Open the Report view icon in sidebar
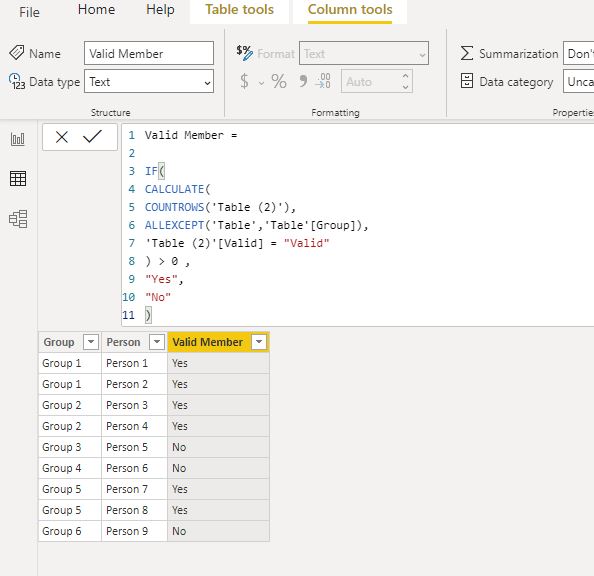 [x=18, y=139]
